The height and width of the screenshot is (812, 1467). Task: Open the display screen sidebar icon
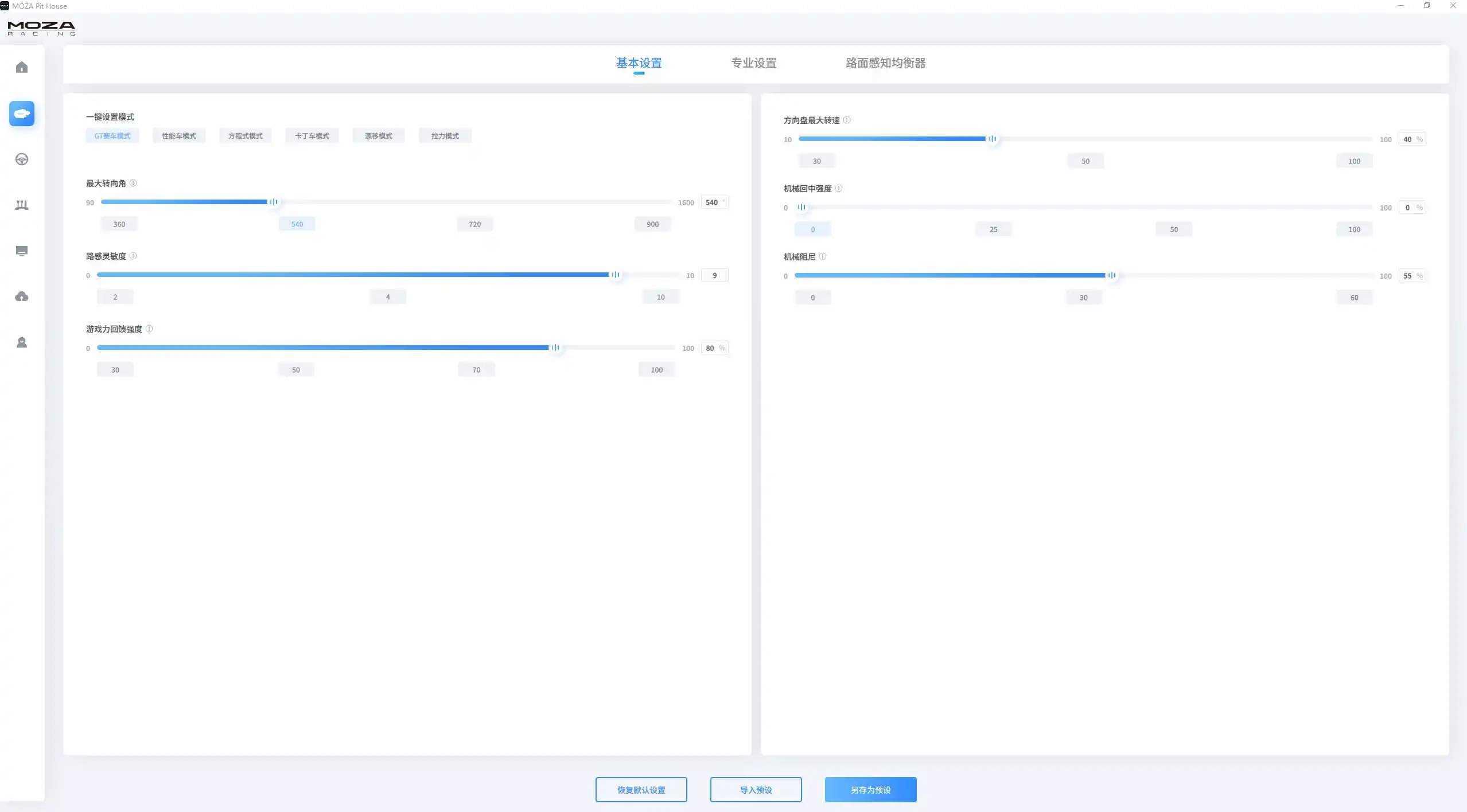[x=22, y=251]
